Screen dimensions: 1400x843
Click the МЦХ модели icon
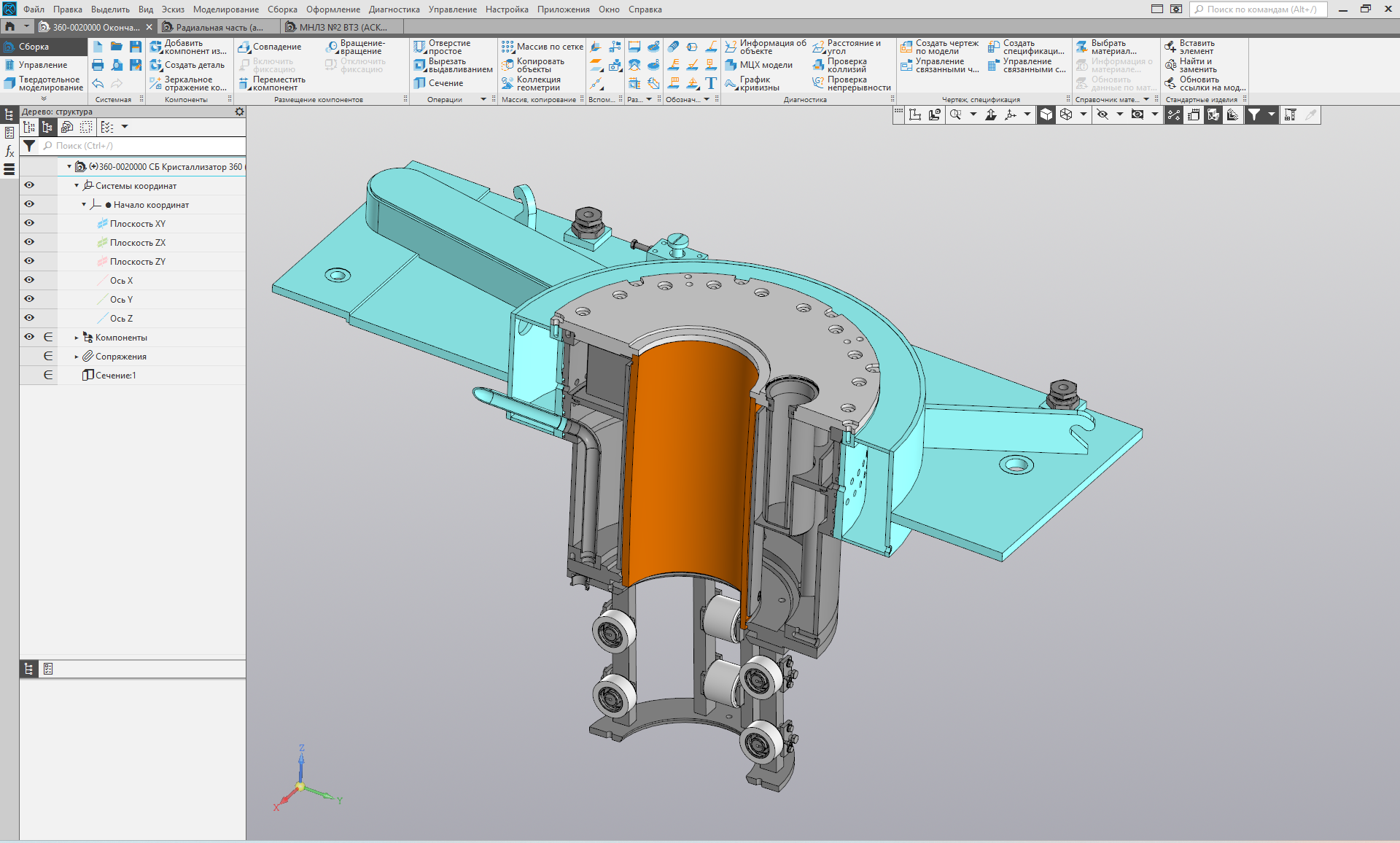(x=731, y=65)
